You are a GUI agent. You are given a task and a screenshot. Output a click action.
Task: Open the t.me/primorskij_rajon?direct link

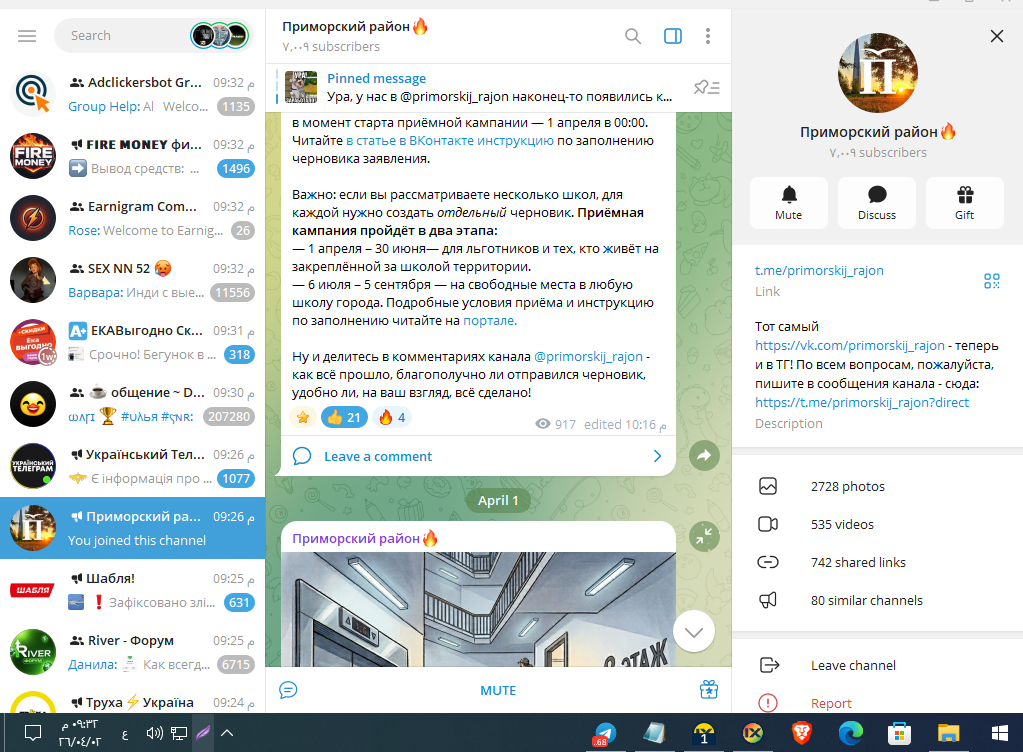(x=862, y=402)
